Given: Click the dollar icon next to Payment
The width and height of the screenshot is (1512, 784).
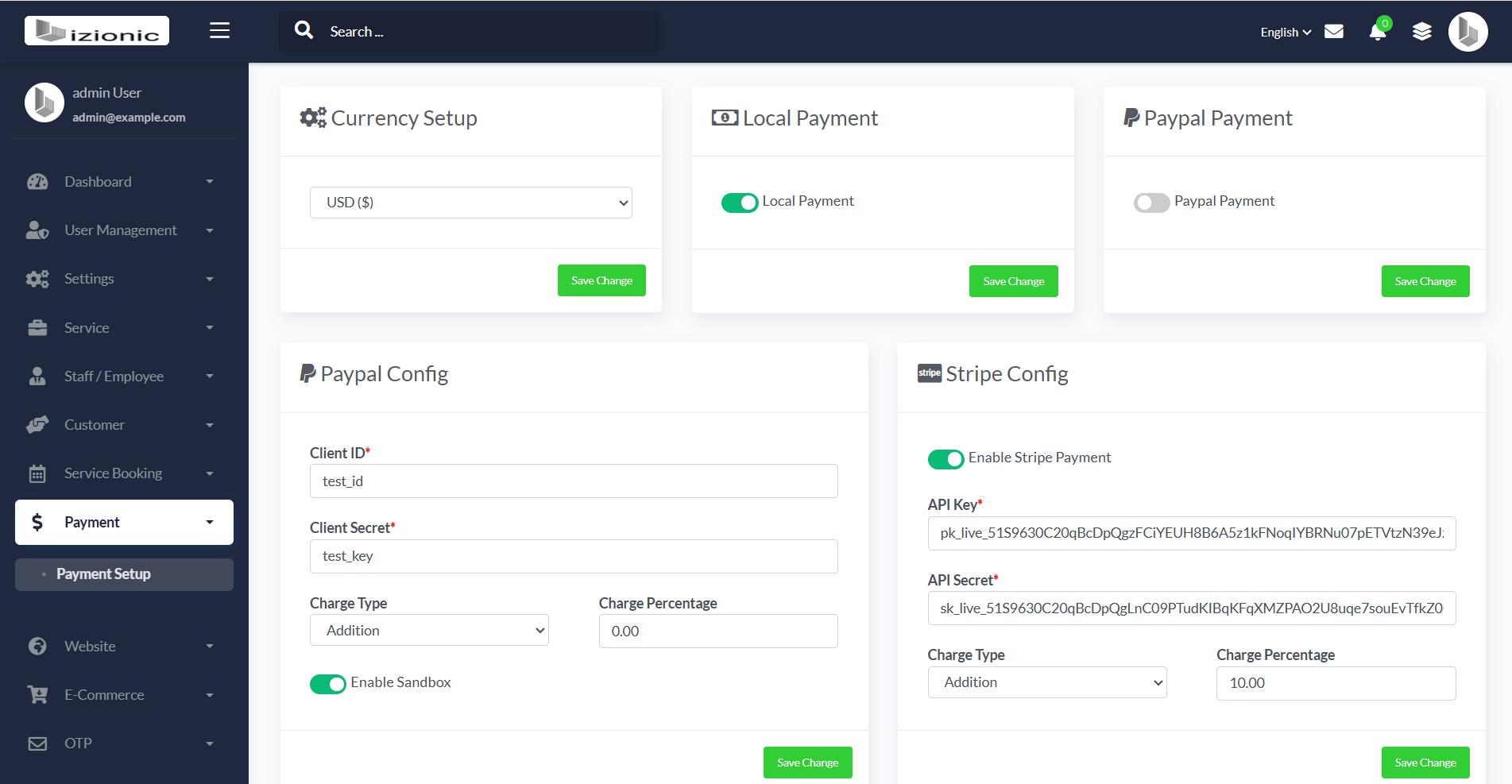Looking at the screenshot, I should click(37, 522).
